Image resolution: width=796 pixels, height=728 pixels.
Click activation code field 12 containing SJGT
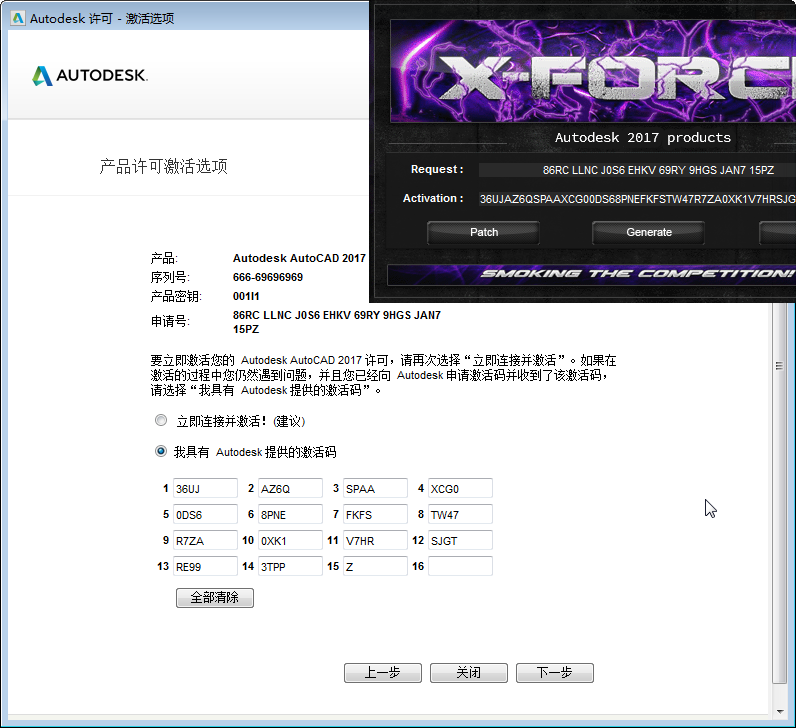click(x=460, y=540)
